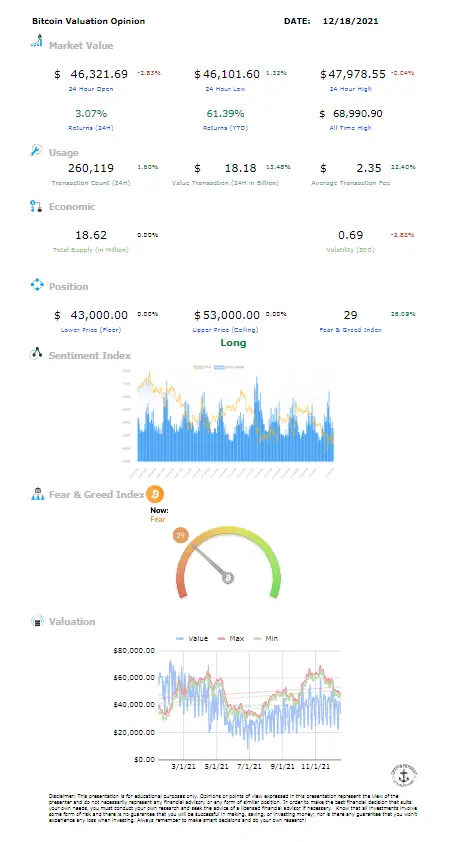Click the $80,000.00 axis label

coord(134,650)
